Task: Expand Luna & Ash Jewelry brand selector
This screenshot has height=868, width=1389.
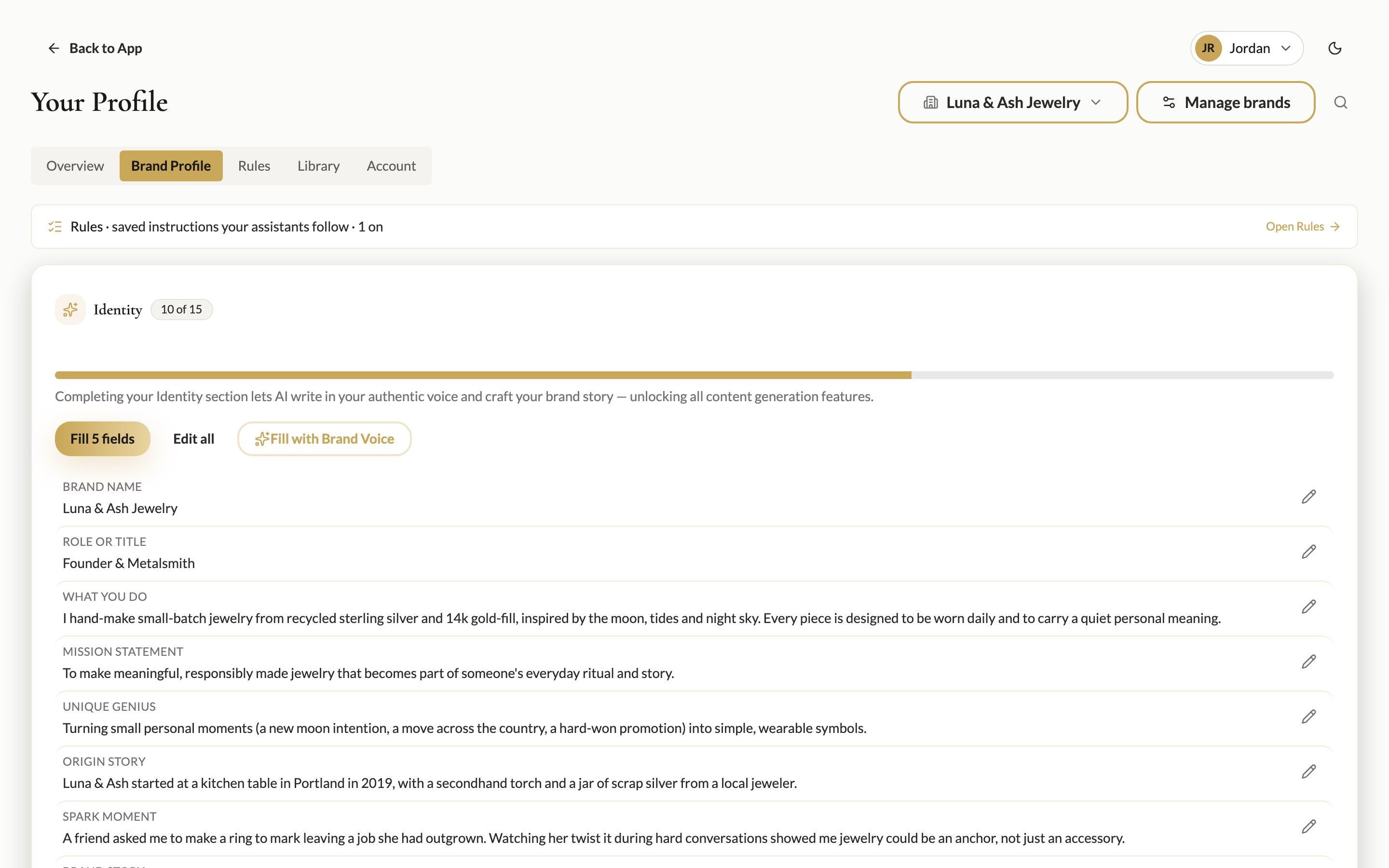Action: point(1012,102)
